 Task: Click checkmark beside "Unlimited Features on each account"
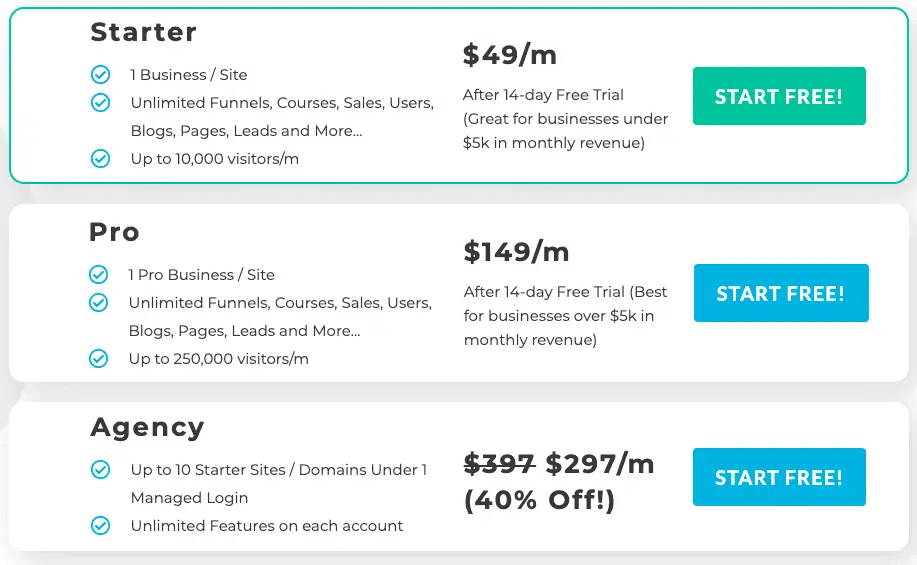[x=100, y=525]
